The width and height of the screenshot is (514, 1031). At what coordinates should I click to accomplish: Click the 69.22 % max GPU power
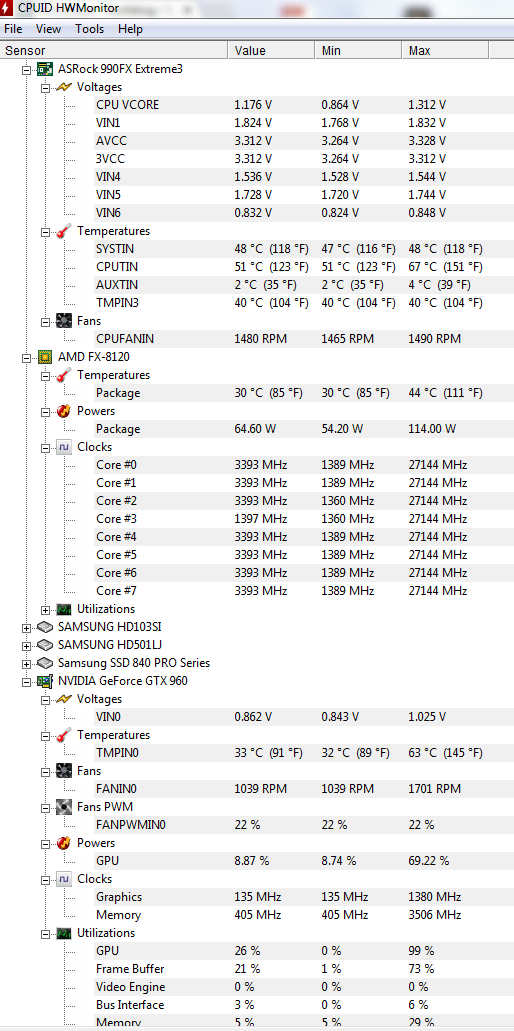tap(429, 861)
